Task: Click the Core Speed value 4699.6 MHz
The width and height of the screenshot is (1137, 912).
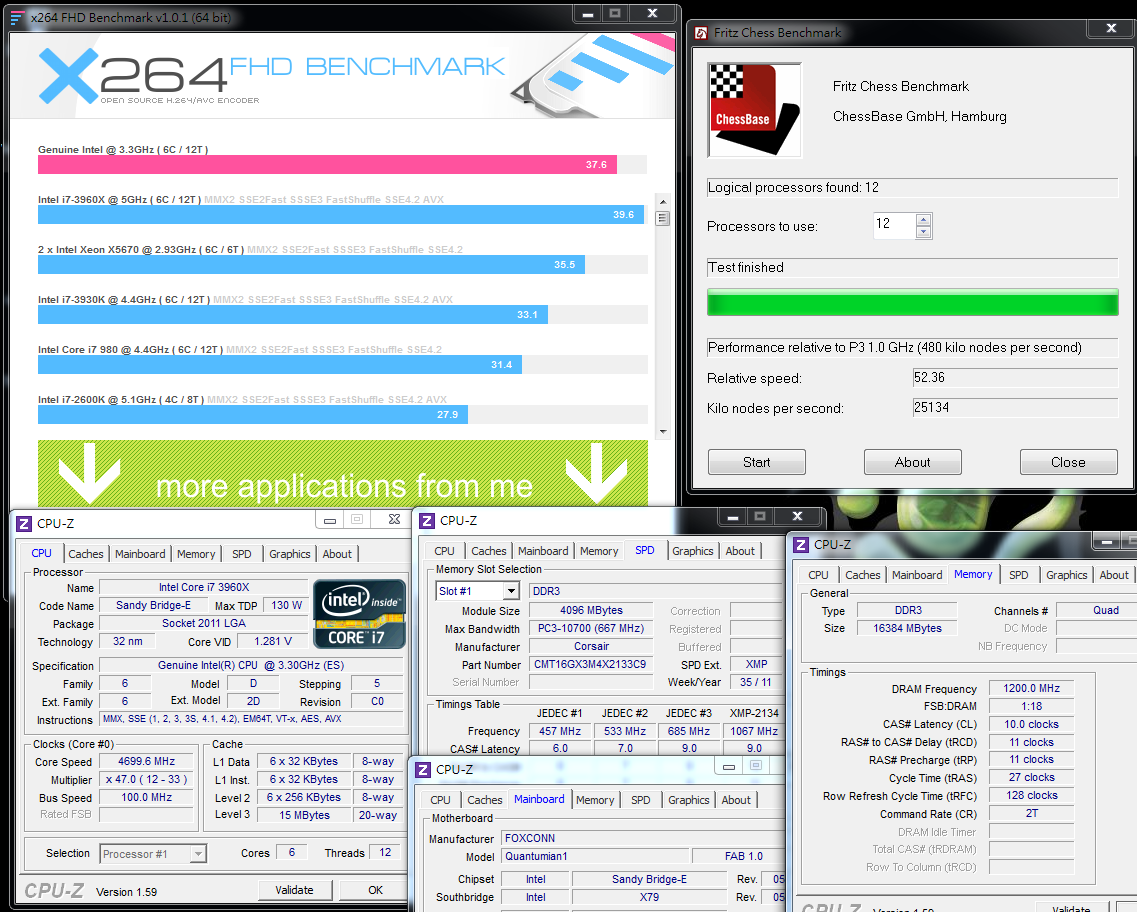Action: coord(146,761)
